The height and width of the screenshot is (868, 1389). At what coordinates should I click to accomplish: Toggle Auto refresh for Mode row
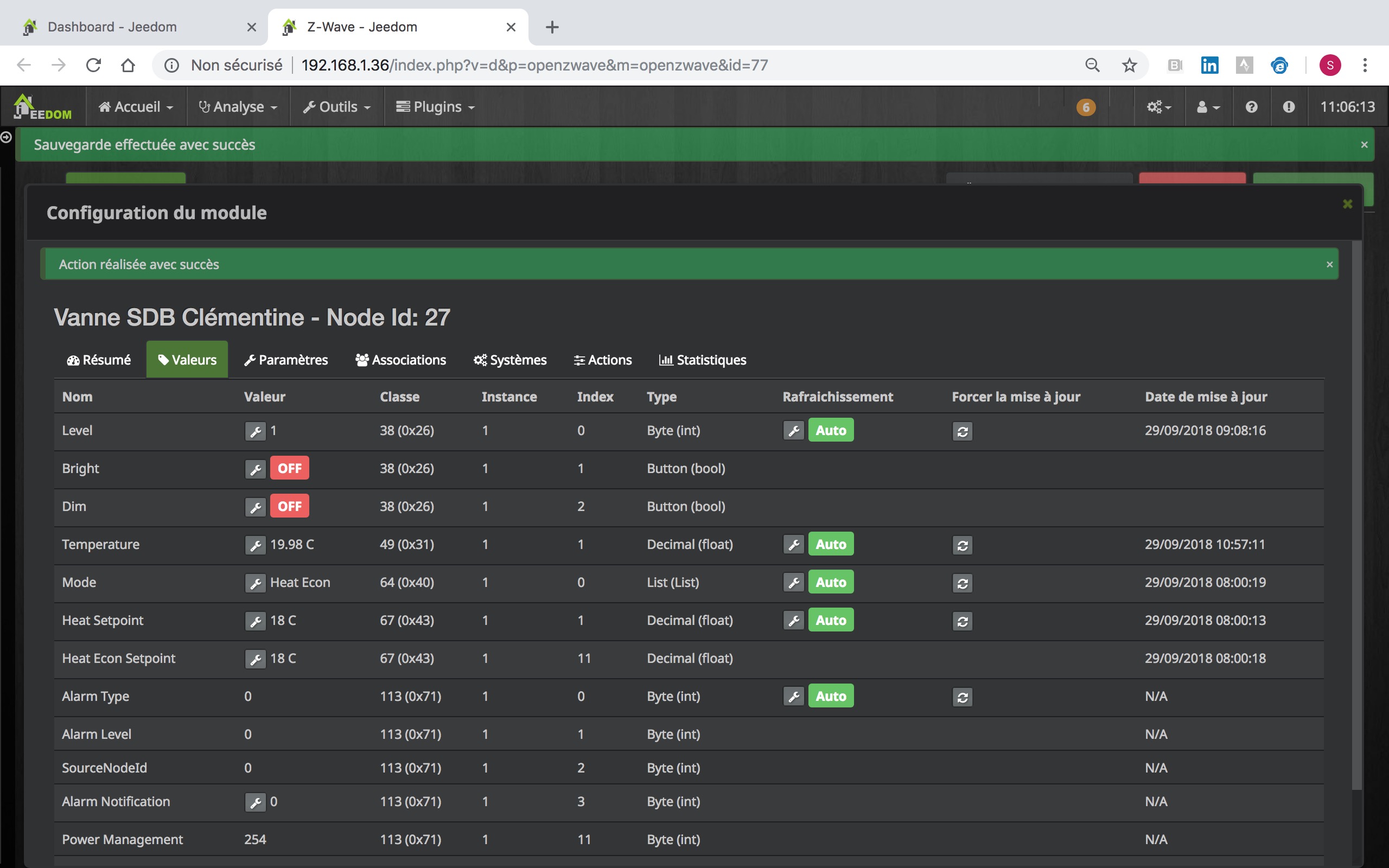[831, 582]
